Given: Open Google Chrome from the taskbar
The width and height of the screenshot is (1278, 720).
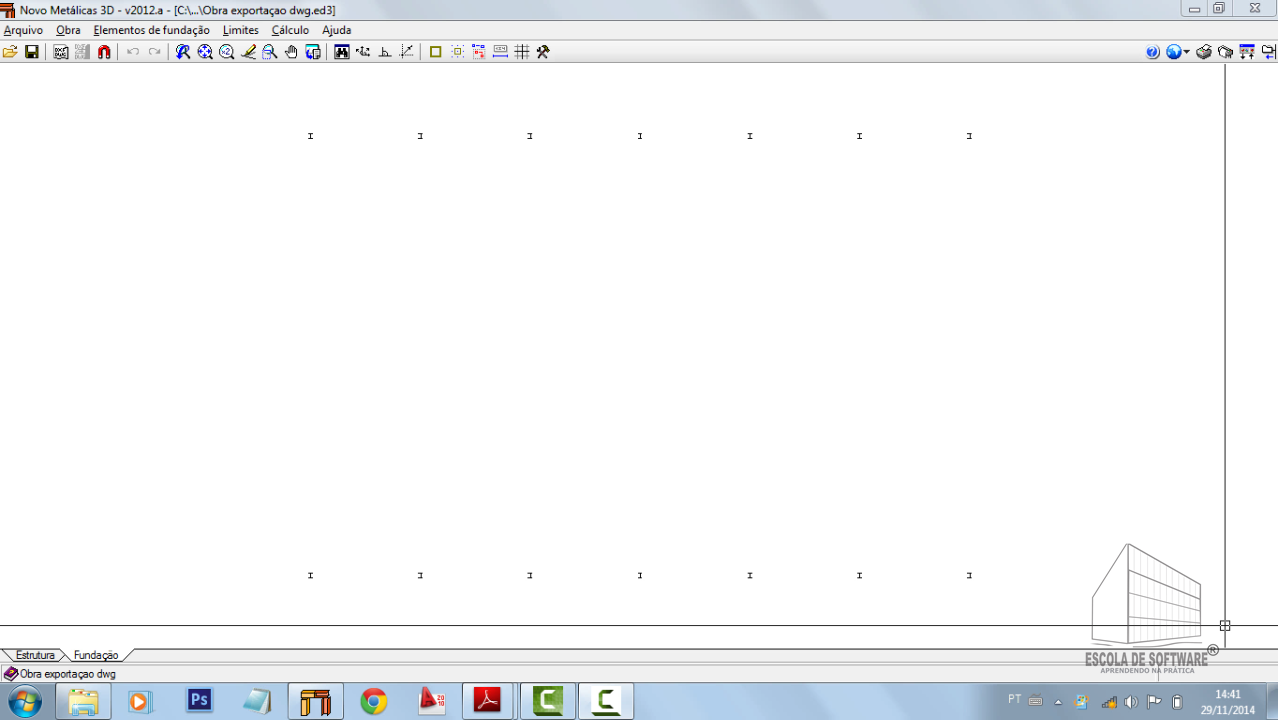Looking at the screenshot, I should [x=374, y=701].
